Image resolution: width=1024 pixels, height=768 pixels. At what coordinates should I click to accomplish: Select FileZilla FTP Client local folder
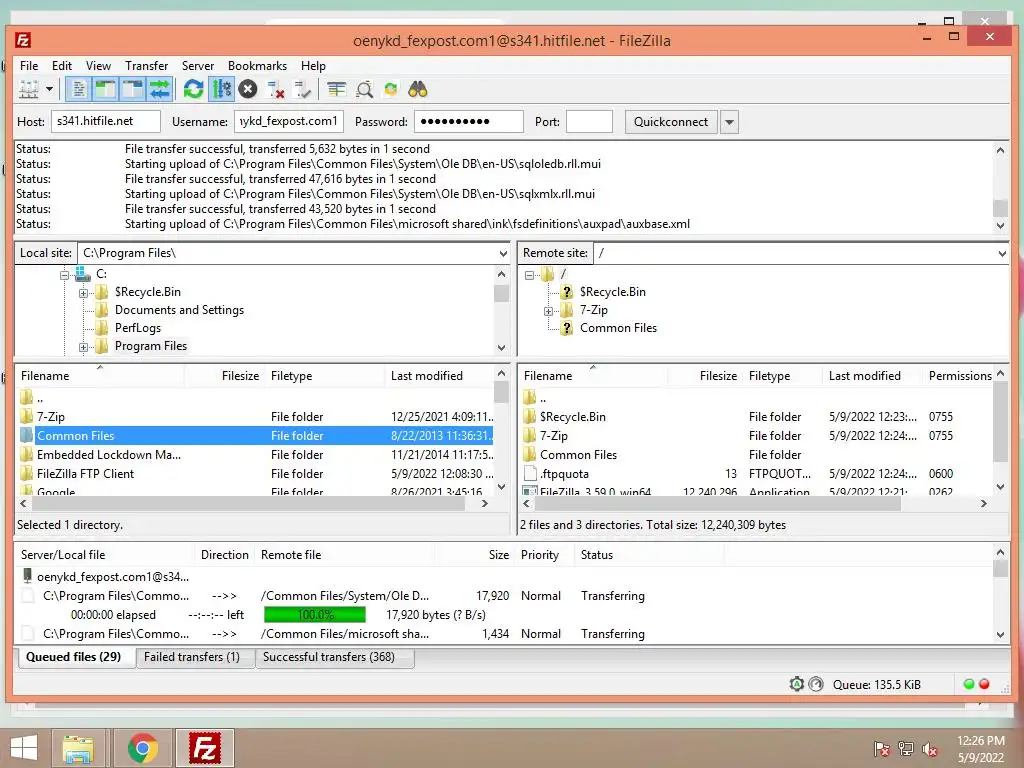click(85, 473)
